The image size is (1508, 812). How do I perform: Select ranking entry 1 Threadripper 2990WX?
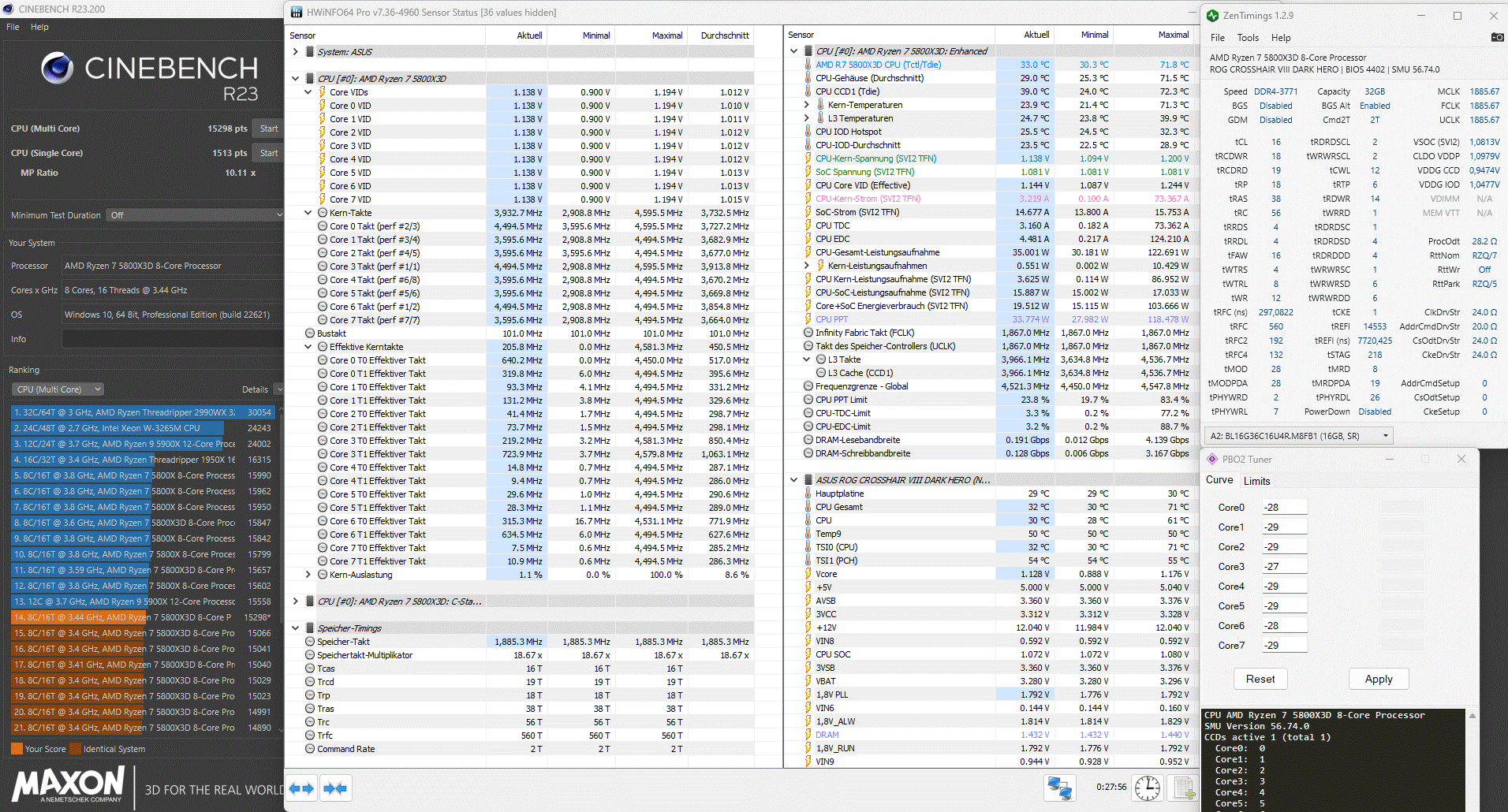pyautogui.click(x=142, y=412)
